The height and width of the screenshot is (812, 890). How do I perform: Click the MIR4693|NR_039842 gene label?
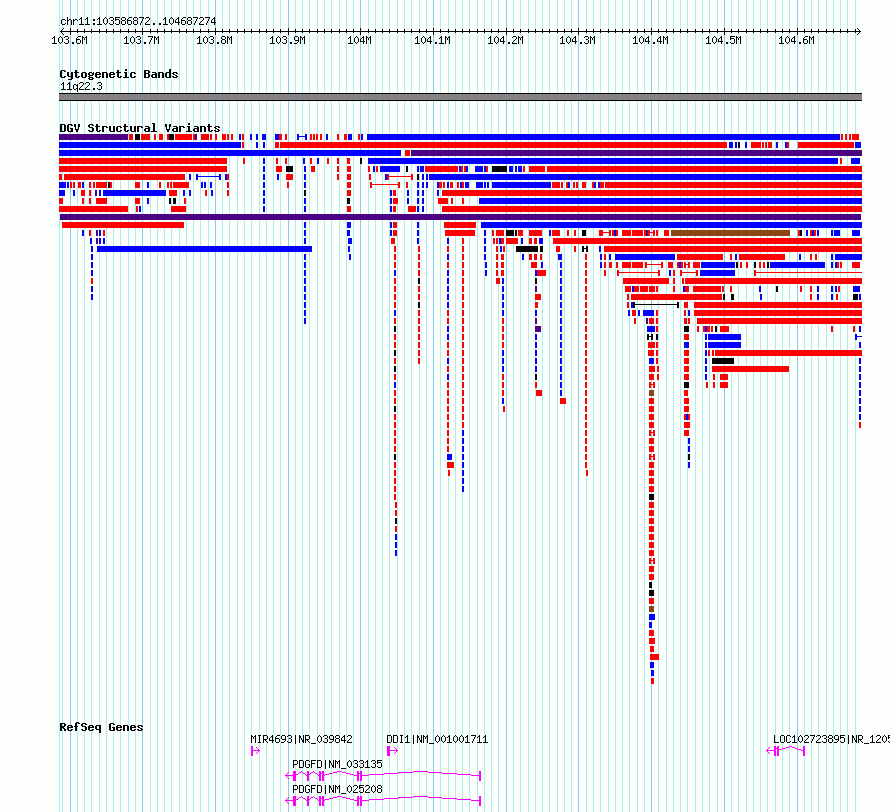click(301, 739)
